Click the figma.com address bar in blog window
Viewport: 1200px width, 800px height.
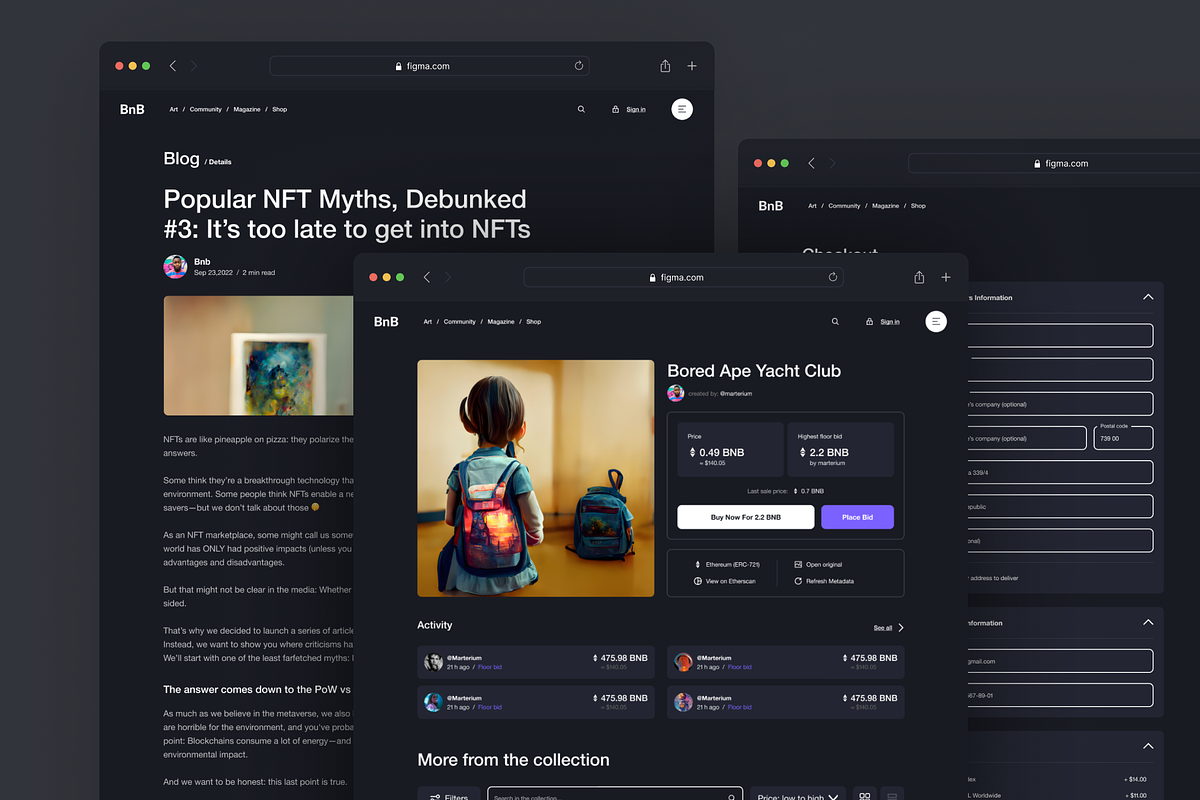click(x=429, y=66)
